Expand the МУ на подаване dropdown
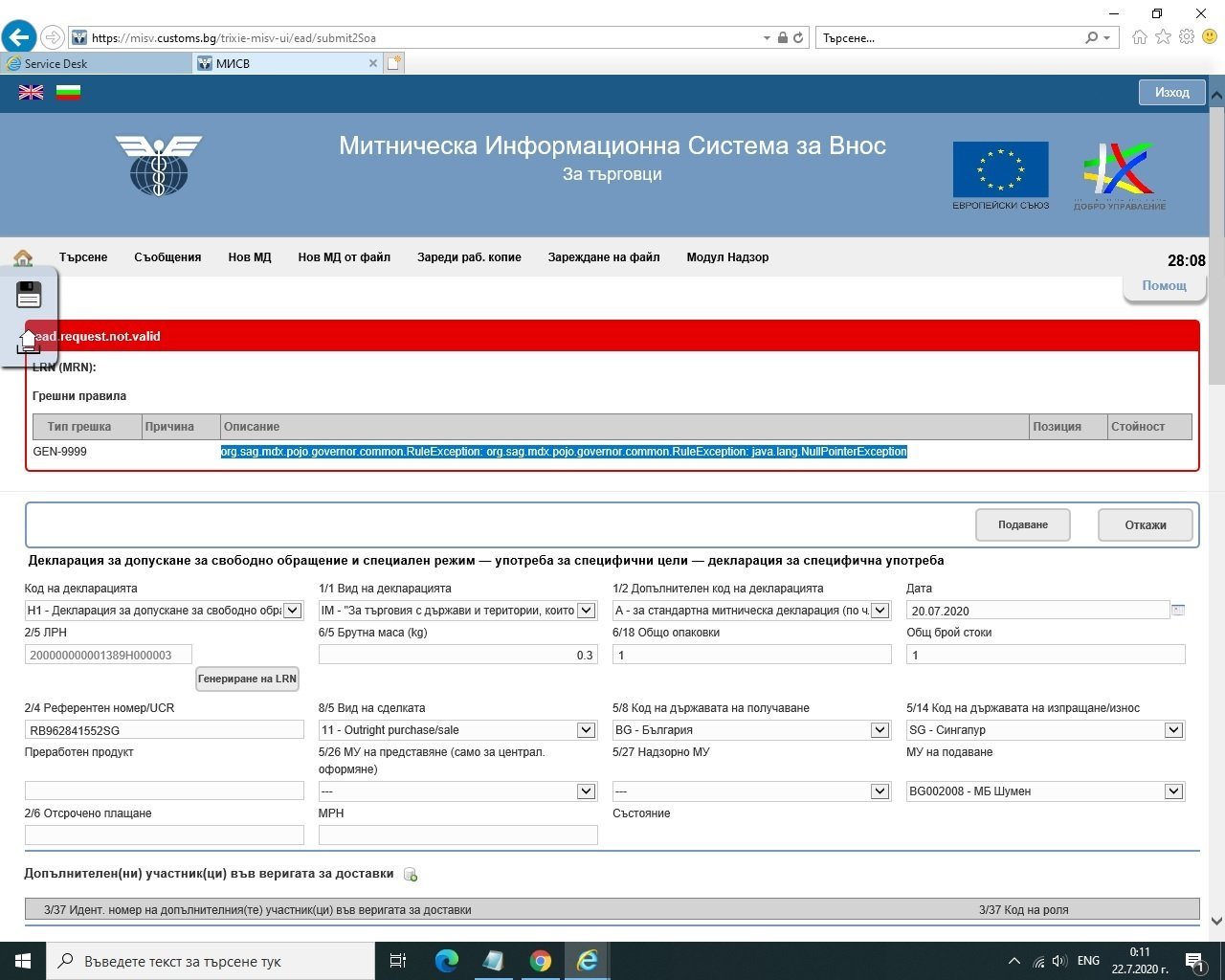 tap(1173, 791)
